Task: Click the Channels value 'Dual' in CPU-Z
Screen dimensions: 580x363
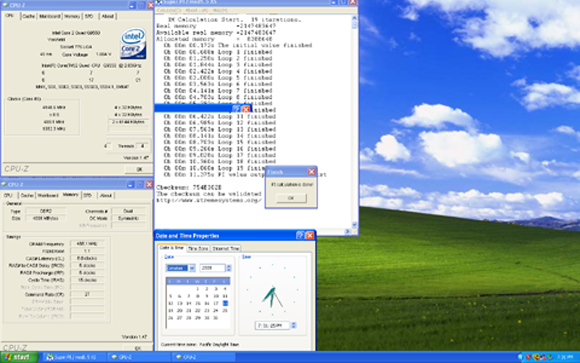Action: (128, 211)
